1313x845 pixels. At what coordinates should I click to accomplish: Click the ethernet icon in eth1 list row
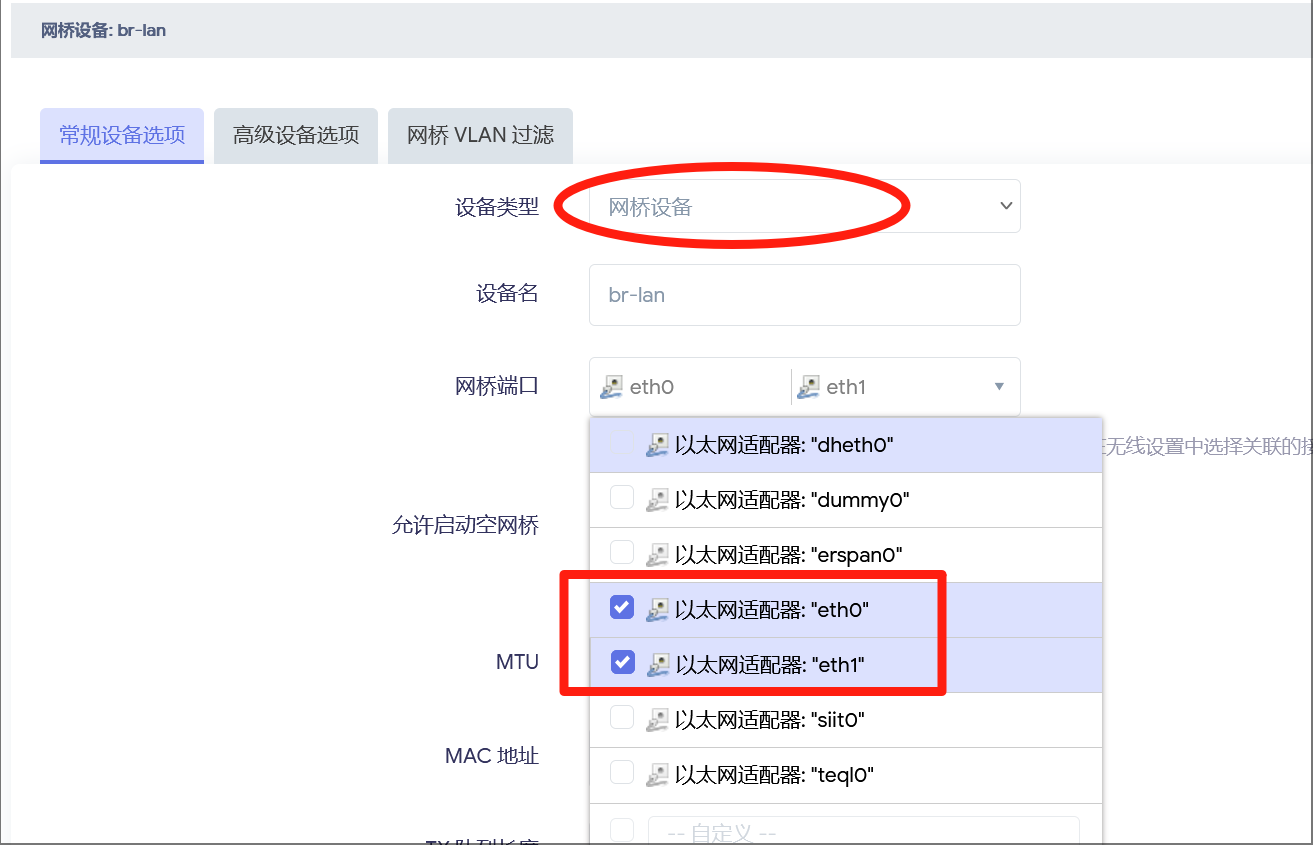click(657, 664)
